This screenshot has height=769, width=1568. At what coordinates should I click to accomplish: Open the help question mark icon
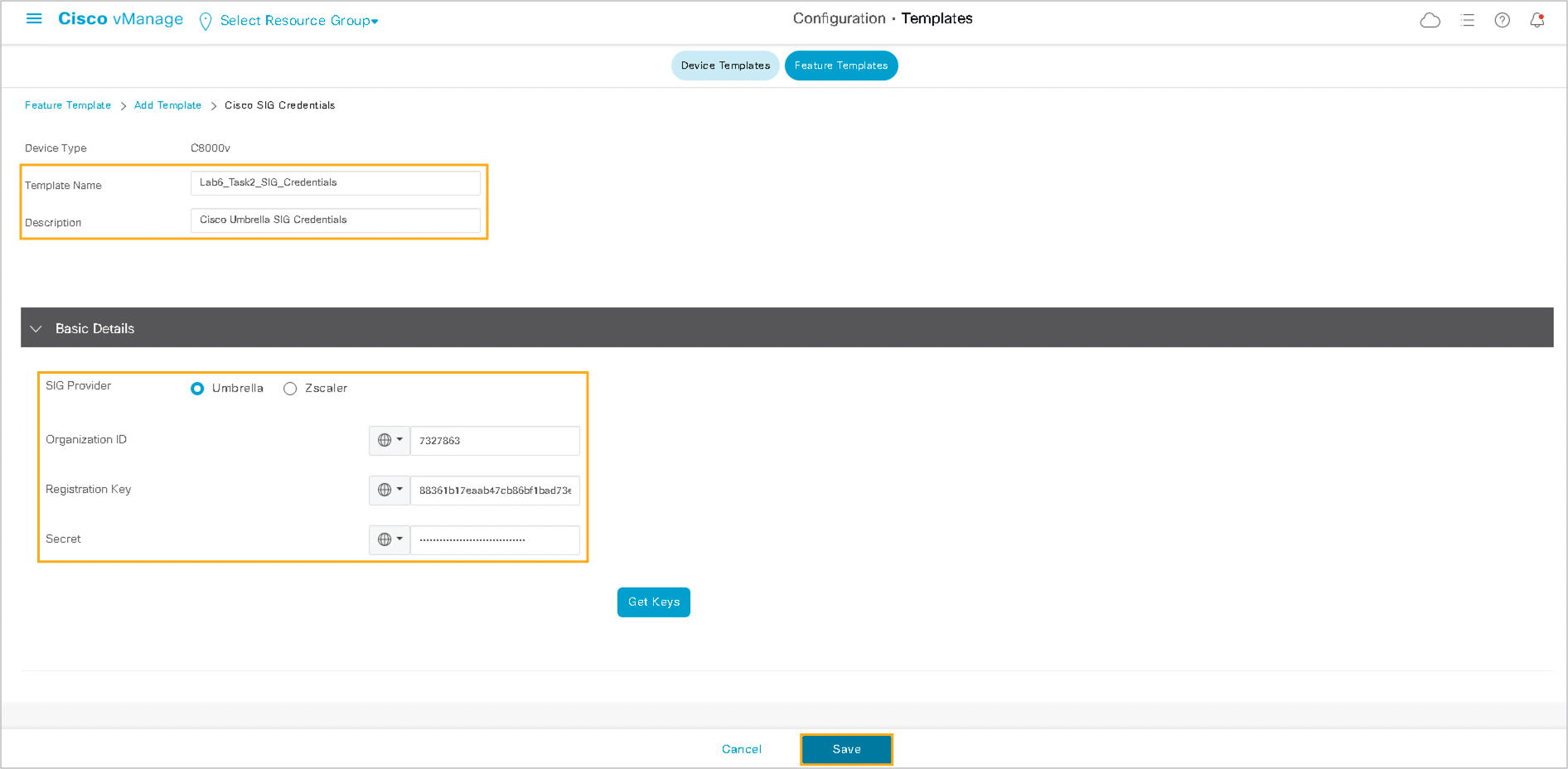(x=1502, y=21)
